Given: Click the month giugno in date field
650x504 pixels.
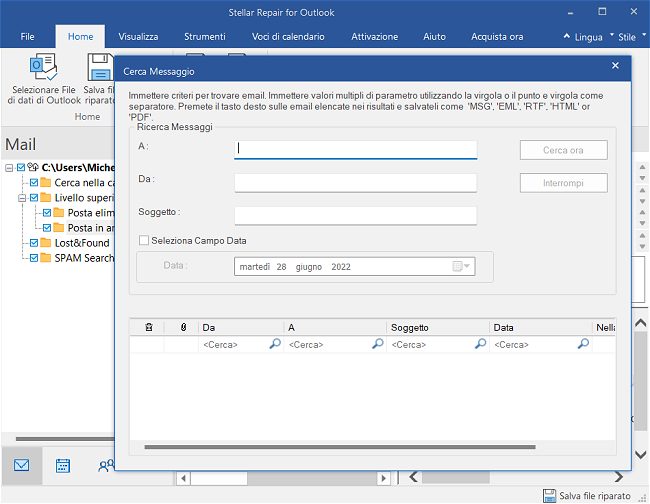Looking at the screenshot, I should tap(309, 267).
